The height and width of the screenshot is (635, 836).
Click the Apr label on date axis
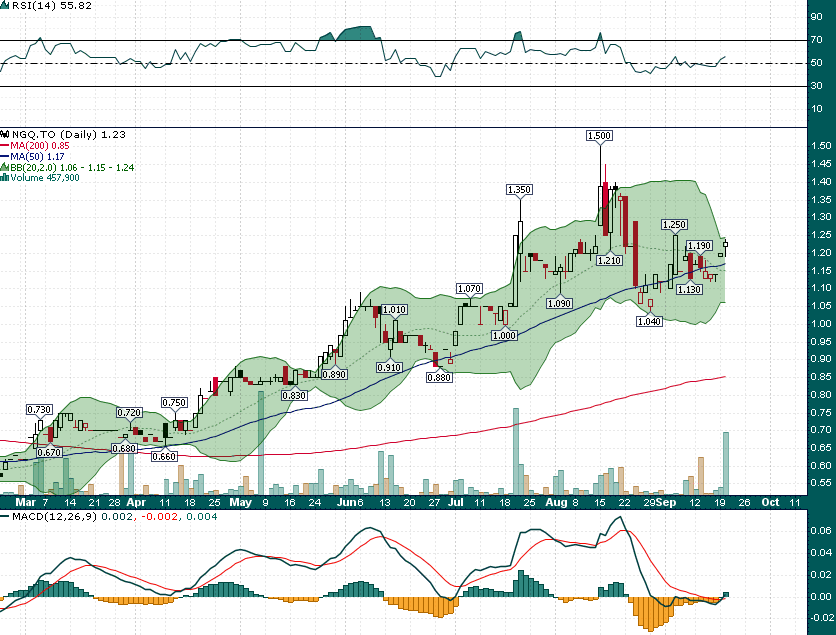pyautogui.click(x=136, y=502)
